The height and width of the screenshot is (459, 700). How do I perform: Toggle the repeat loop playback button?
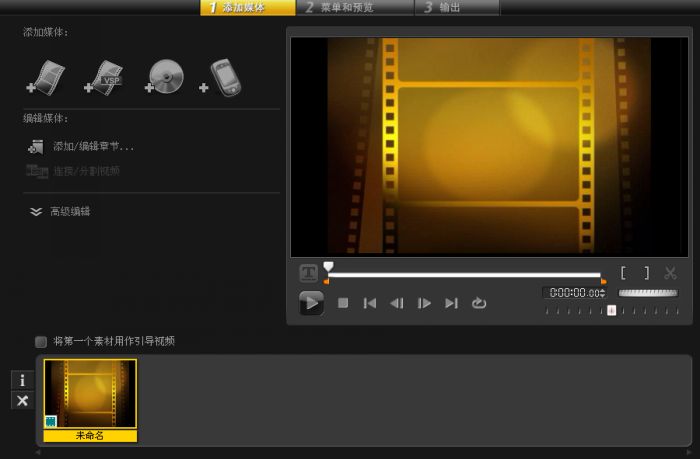pos(479,303)
